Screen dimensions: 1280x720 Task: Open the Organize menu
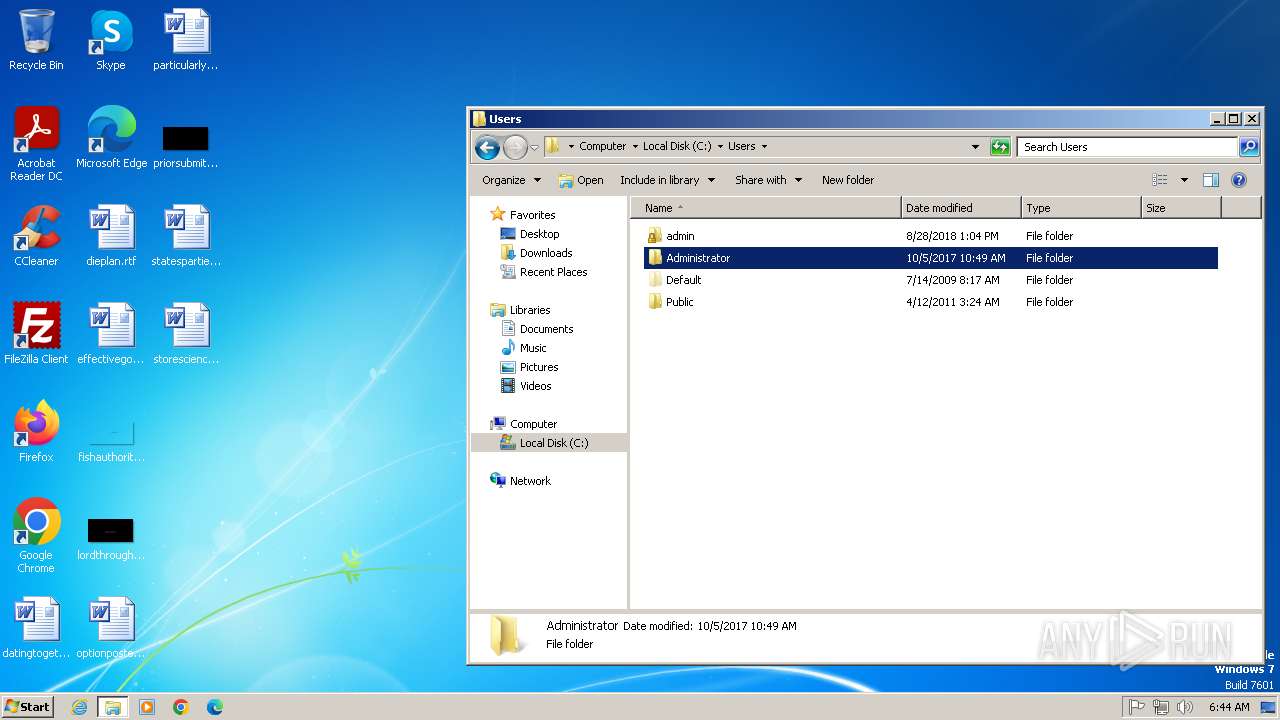(511, 180)
